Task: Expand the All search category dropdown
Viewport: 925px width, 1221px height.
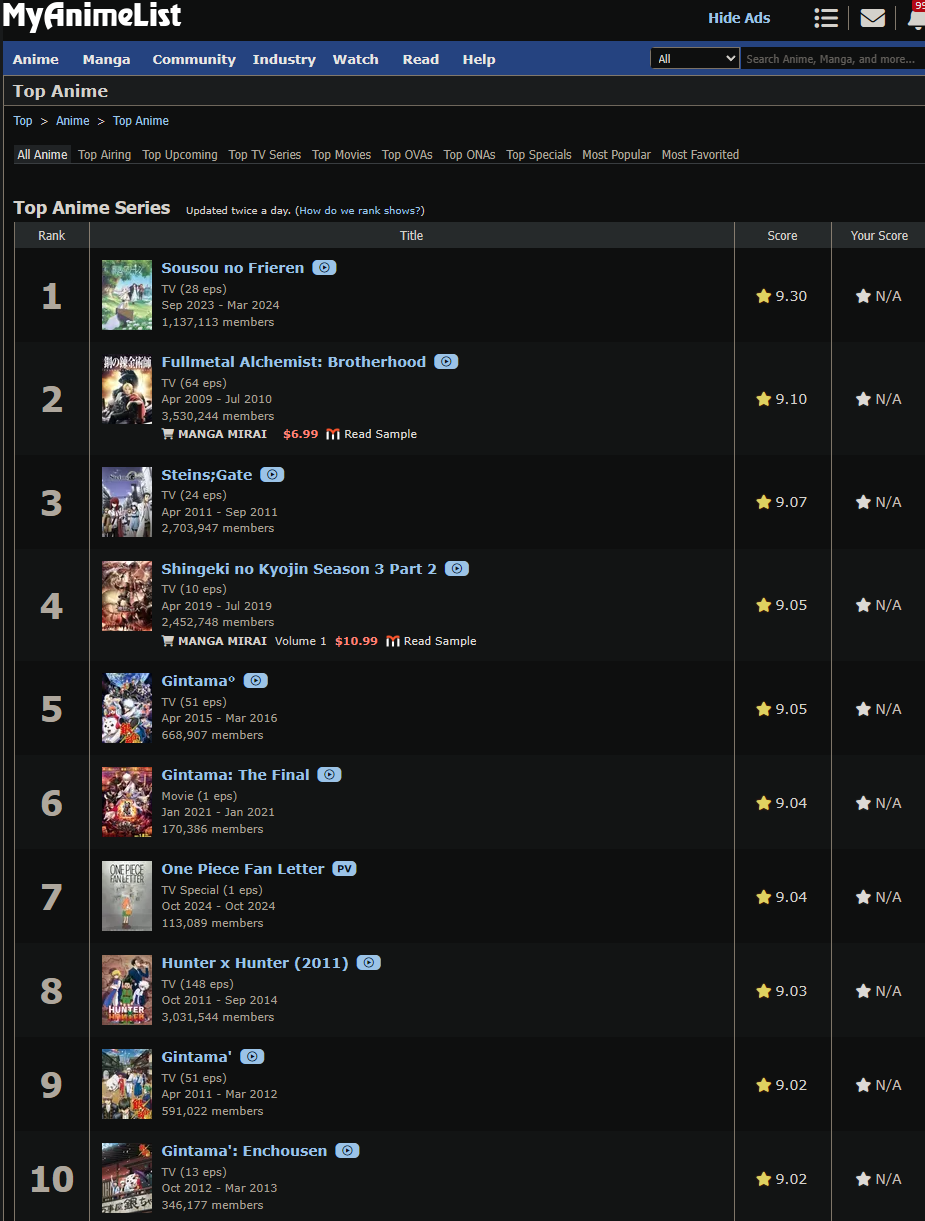Action: click(694, 59)
